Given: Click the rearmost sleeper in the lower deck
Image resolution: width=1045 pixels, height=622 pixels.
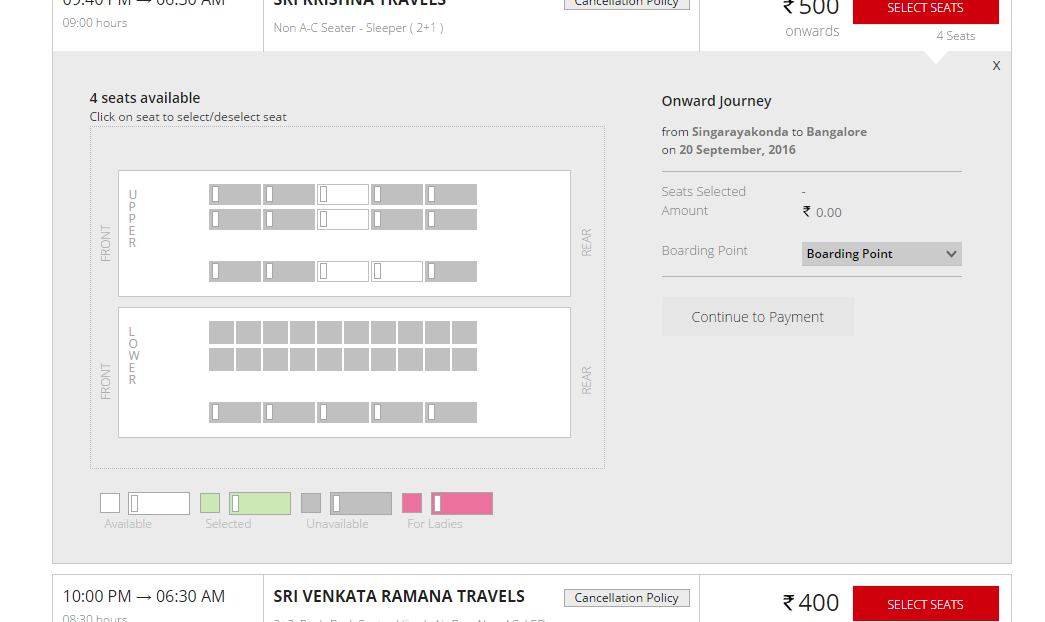Looking at the screenshot, I should coord(451,412).
